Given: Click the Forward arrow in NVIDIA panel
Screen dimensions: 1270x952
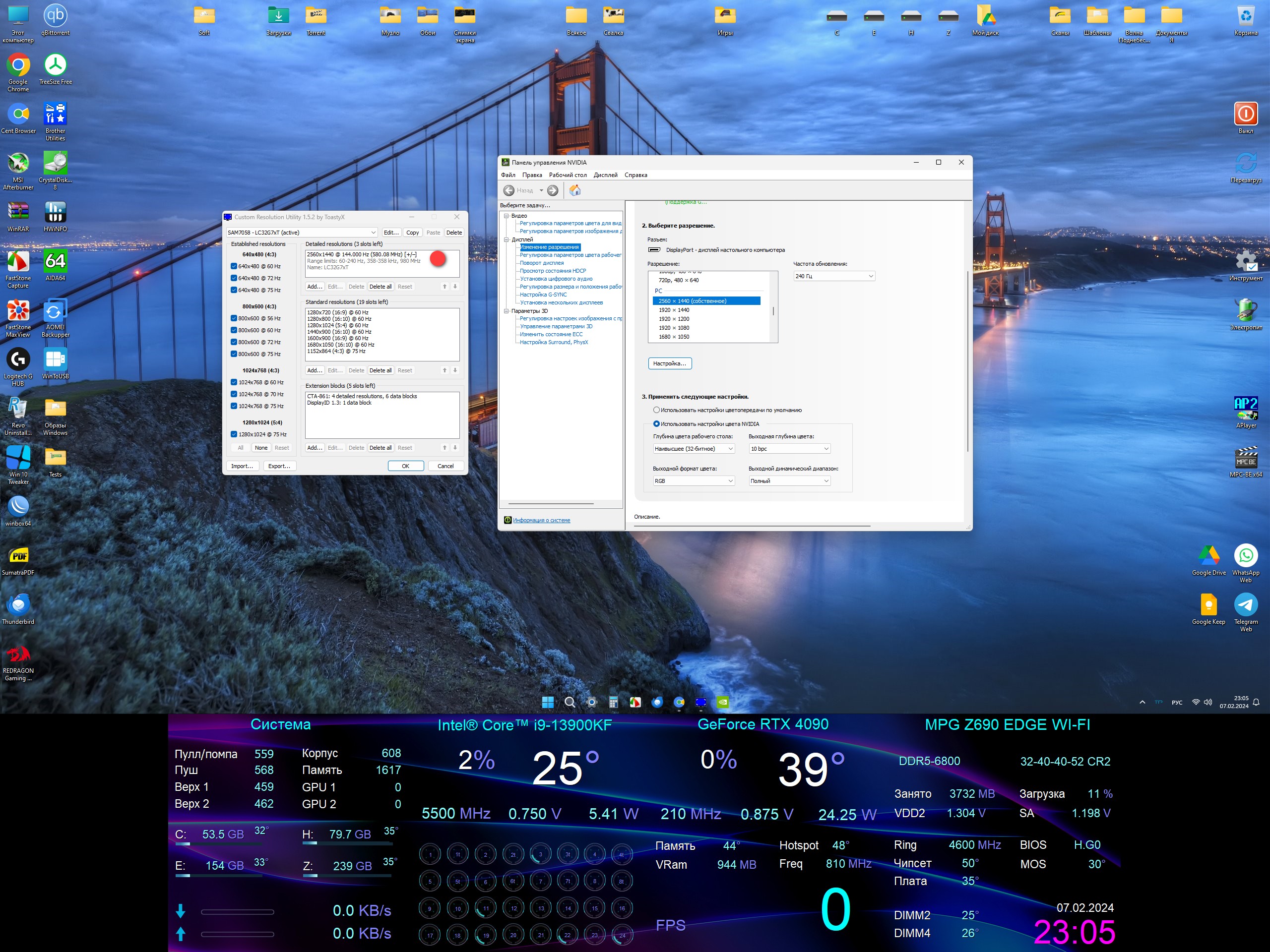Looking at the screenshot, I should coord(552,190).
